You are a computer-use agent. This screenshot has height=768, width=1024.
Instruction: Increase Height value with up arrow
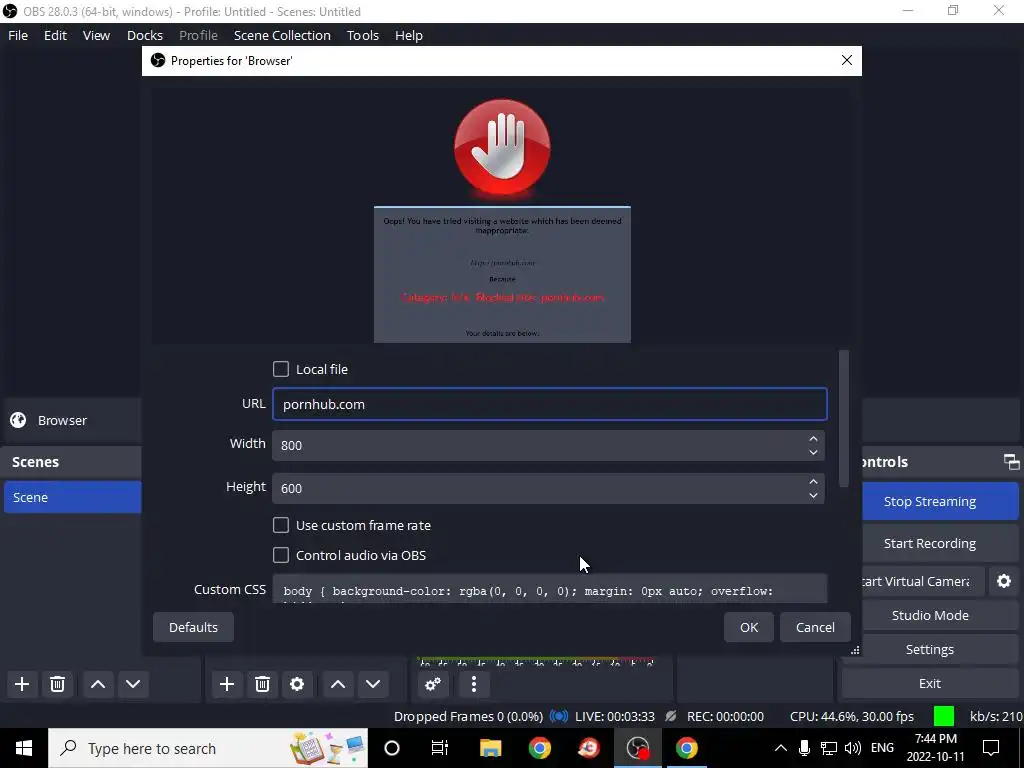813,482
